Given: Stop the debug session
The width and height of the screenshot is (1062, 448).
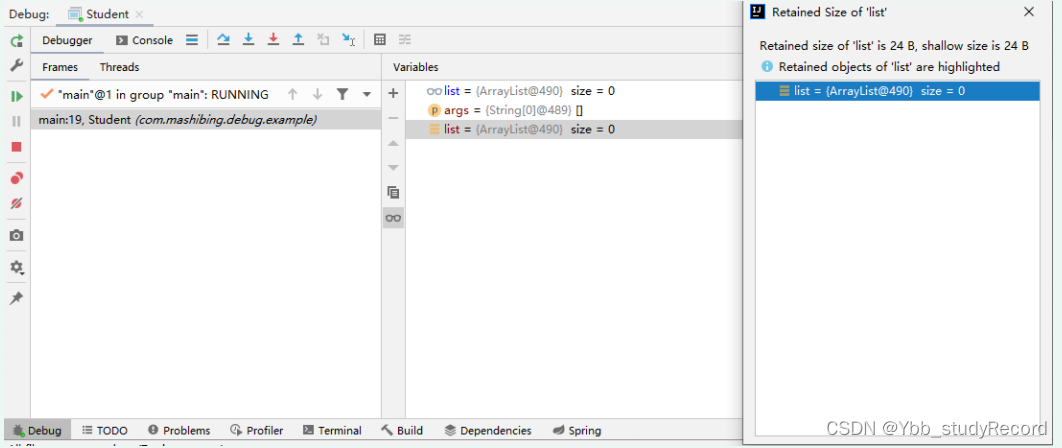Looking at the screenshot, I should pos(16,146).
